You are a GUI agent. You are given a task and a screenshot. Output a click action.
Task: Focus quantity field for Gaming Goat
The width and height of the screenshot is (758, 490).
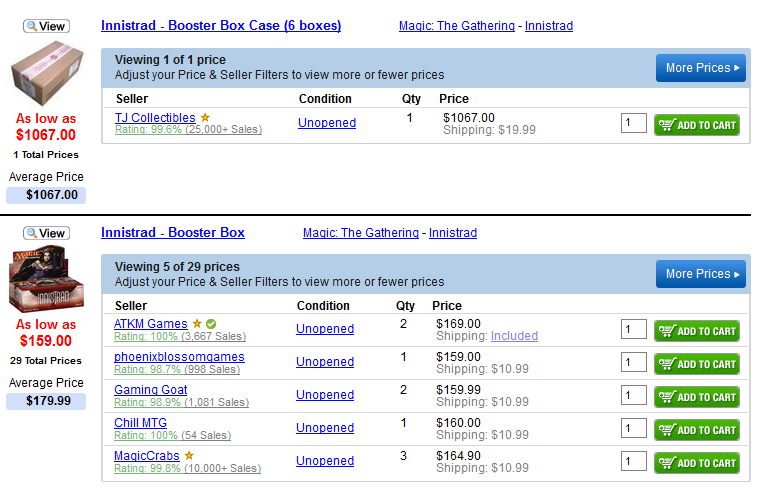[634, 395]
